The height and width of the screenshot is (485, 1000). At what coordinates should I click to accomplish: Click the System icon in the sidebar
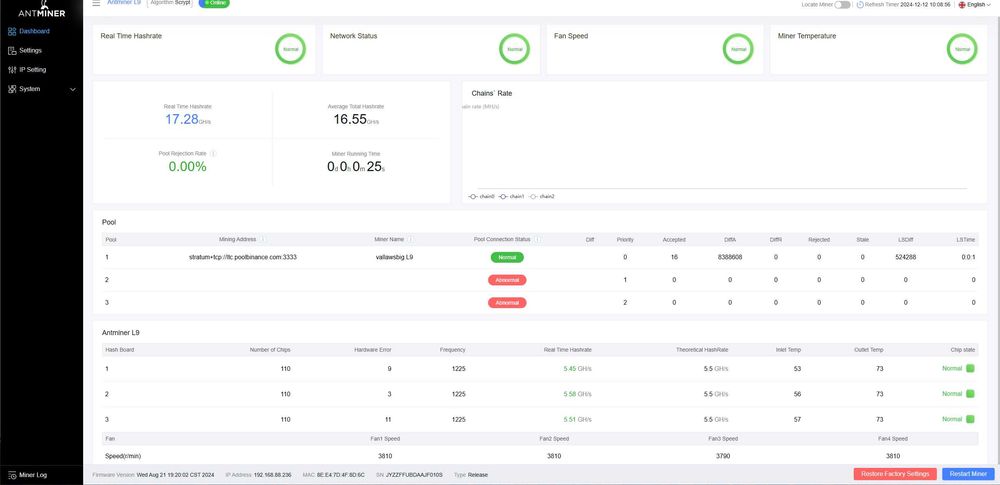pyautogui.click(x=12, y=89)
